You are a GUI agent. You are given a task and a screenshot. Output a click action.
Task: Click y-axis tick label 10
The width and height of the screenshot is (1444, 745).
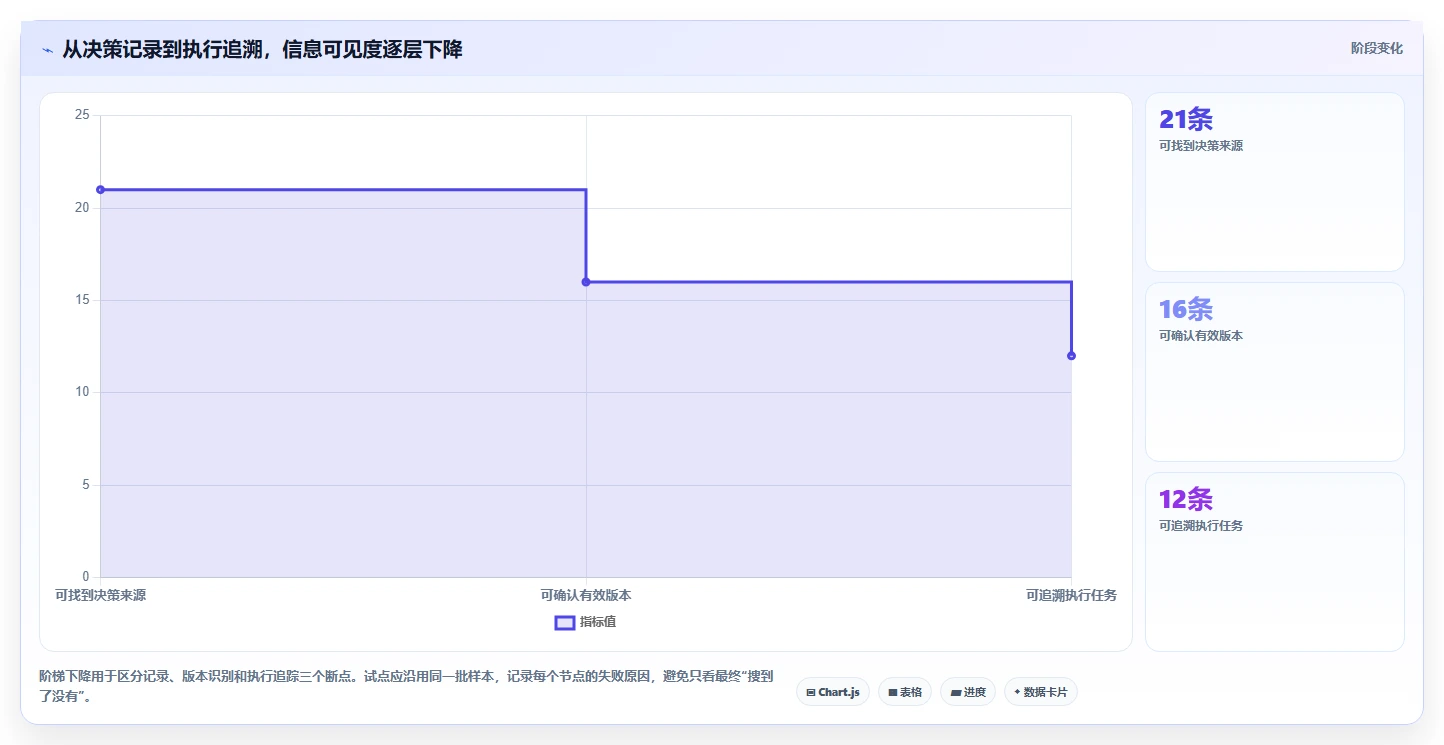pos(82,392)
